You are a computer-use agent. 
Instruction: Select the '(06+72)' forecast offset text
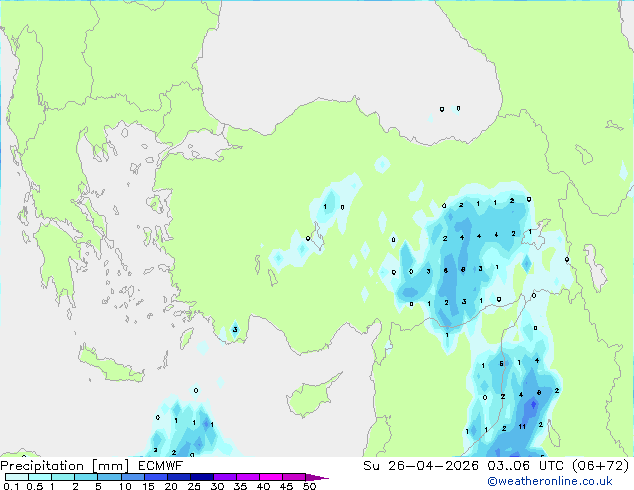click(601, 466)
